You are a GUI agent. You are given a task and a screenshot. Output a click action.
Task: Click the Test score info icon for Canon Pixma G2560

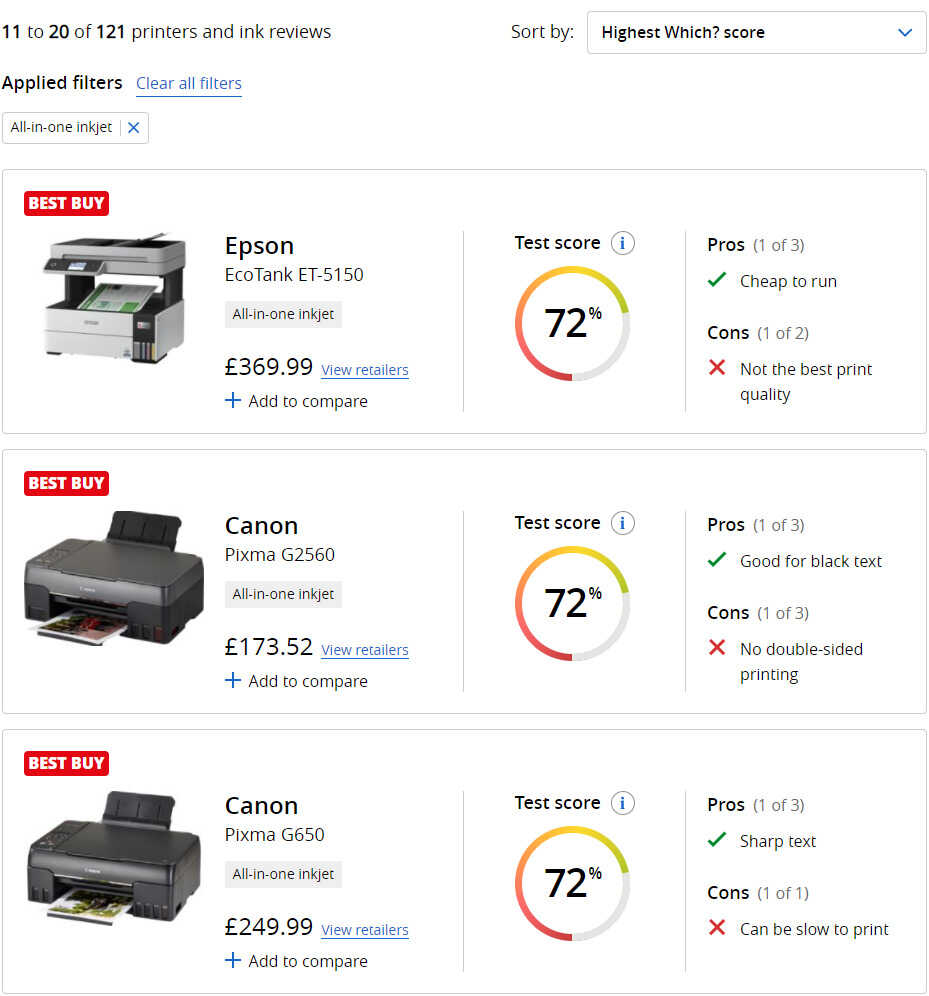623,523
